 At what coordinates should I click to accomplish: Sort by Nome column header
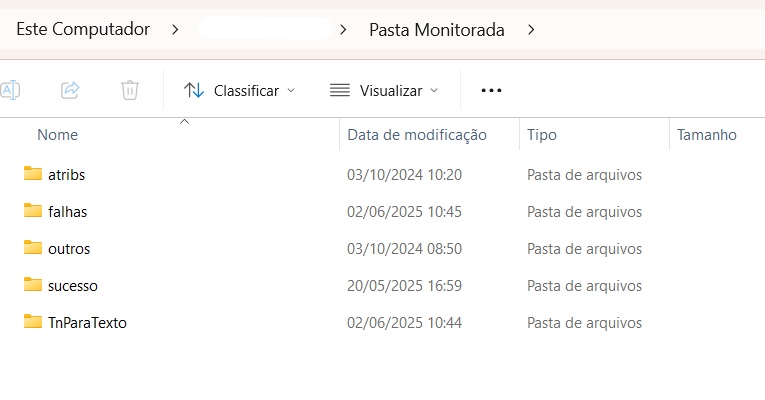(x=58, y=135)
